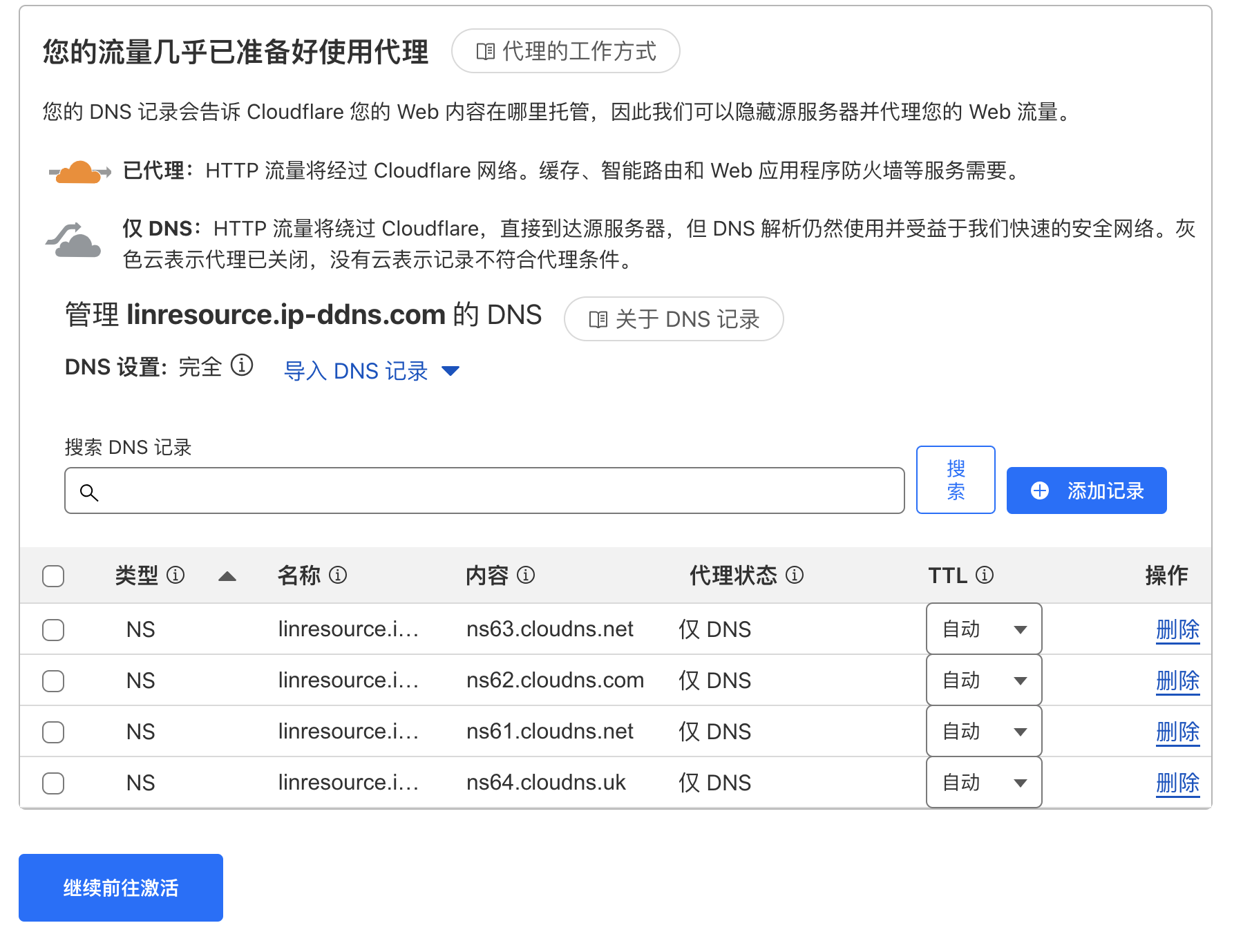Click the name cell in ns64.cloudns.uk row

coord(348,783)
